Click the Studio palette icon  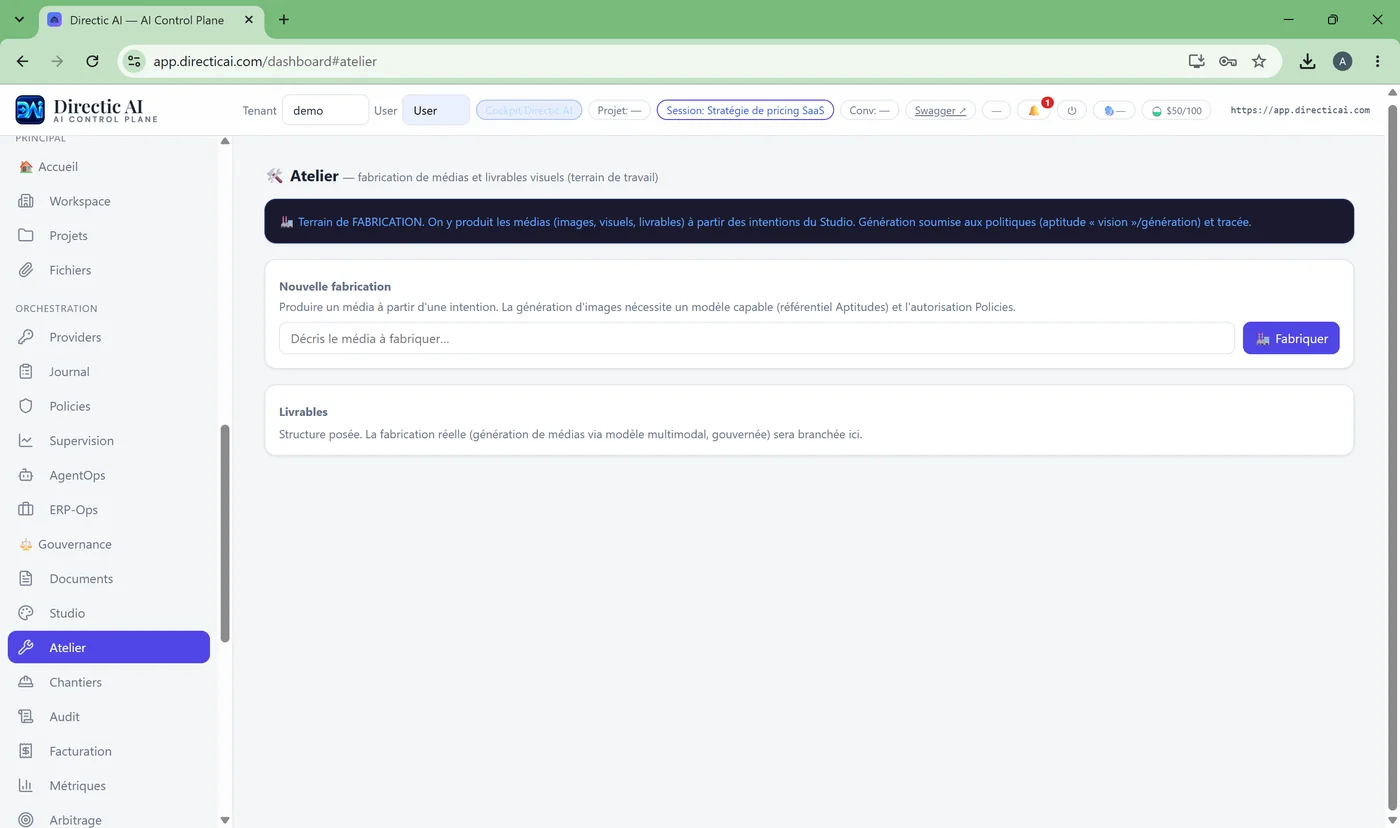click(x=26, y=613)
